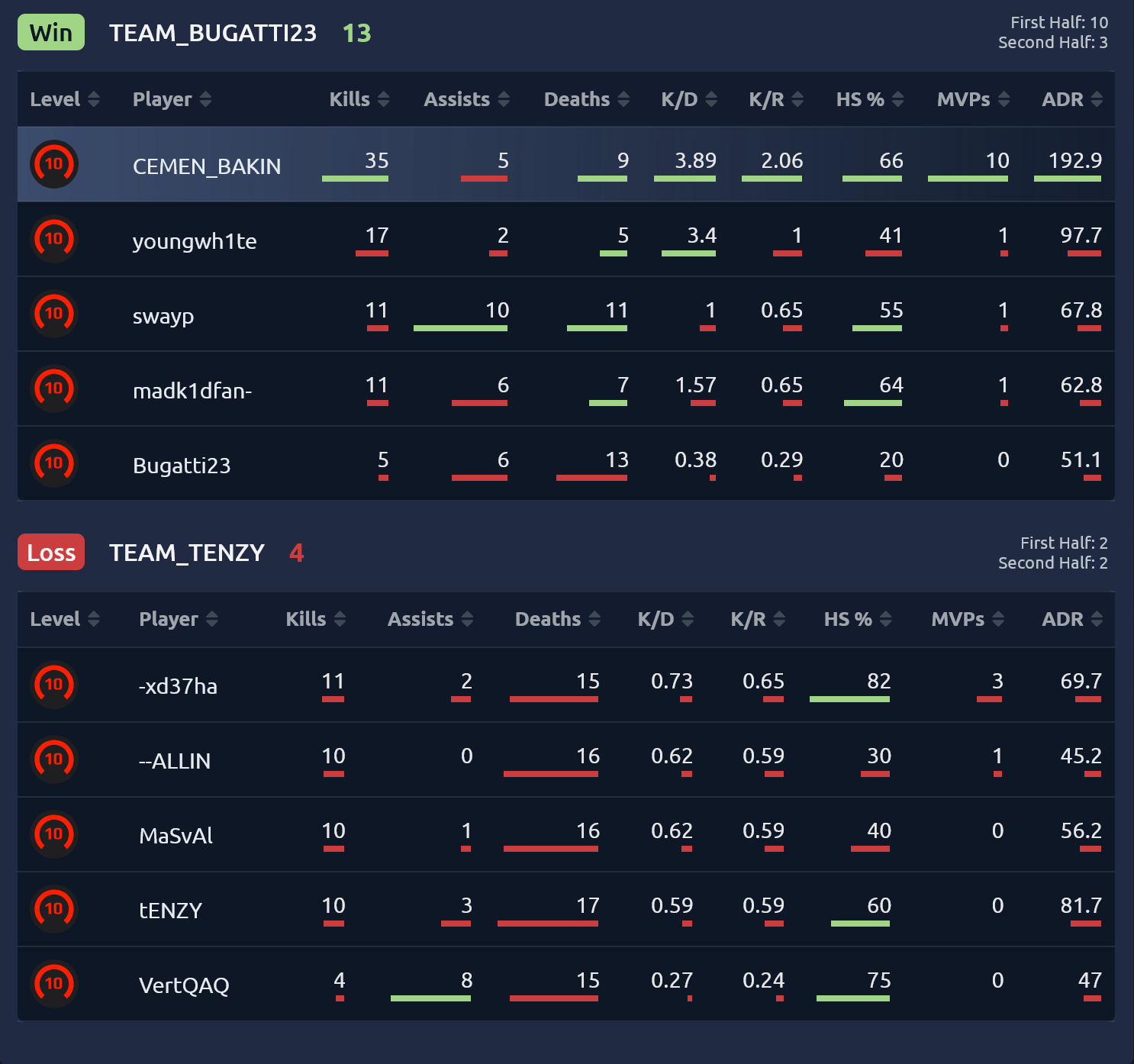This screenshot has height=1064, width=1134.
Task: Sort TEAM_TENZY table by Assists
Action: click(x=430, y=619)
